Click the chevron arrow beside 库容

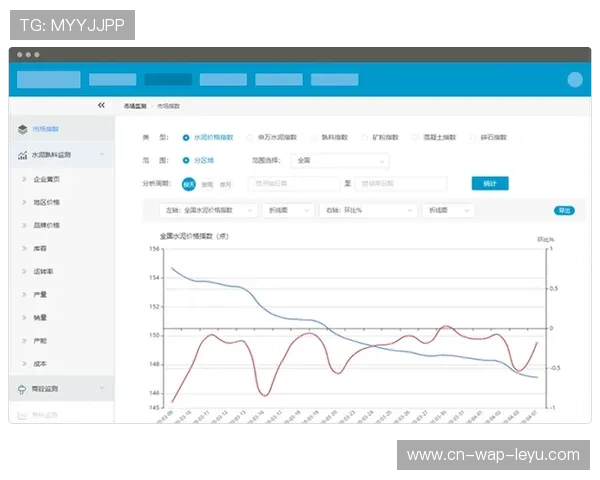23,248
